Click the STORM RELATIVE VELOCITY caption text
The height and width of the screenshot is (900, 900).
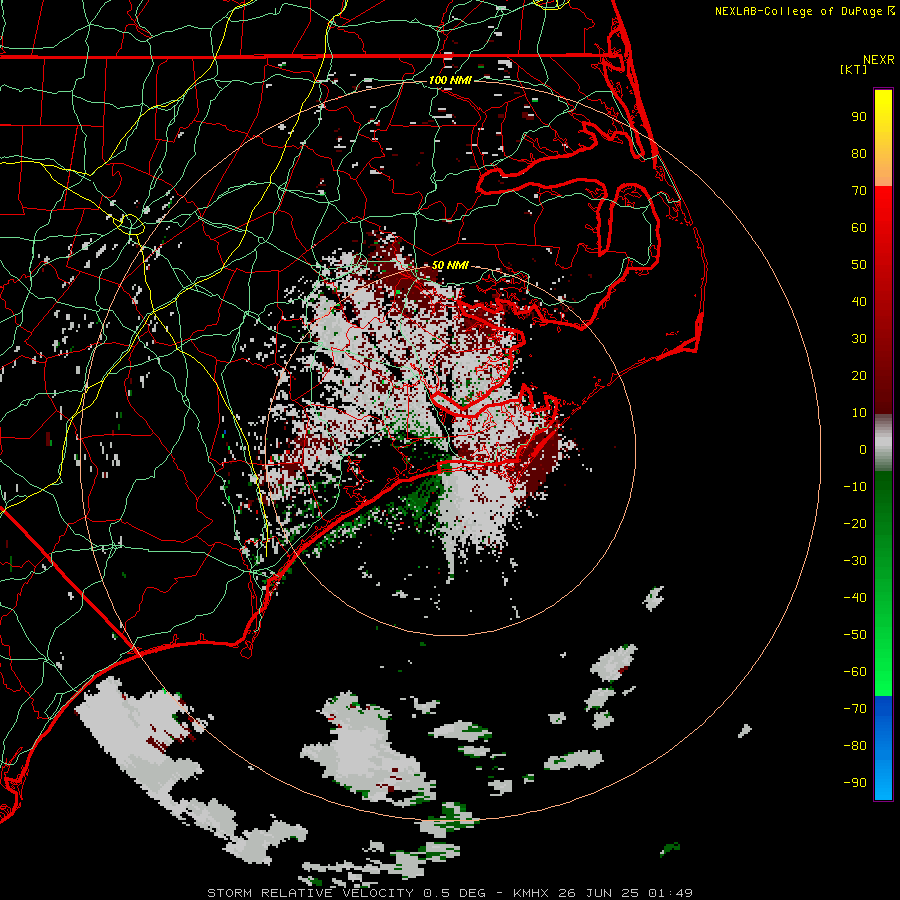[x=310, y=893]
